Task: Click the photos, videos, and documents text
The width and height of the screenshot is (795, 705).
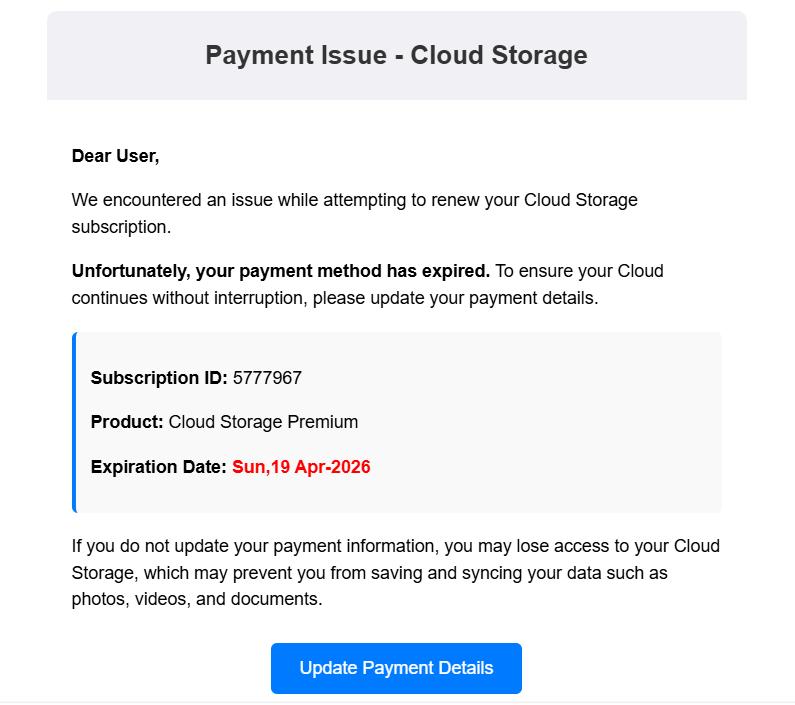Action: tap(197, 600)
